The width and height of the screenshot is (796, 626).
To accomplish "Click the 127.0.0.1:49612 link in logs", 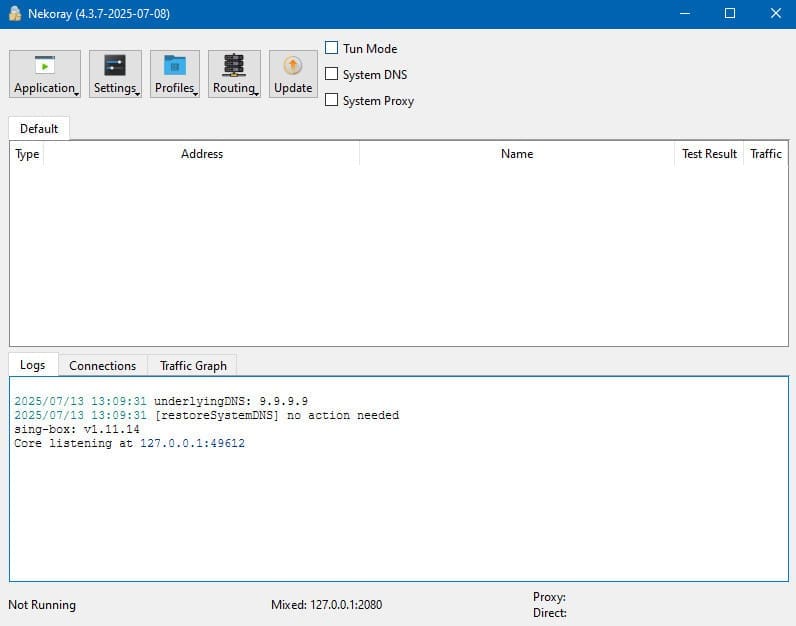I will (x=192, y=443).
